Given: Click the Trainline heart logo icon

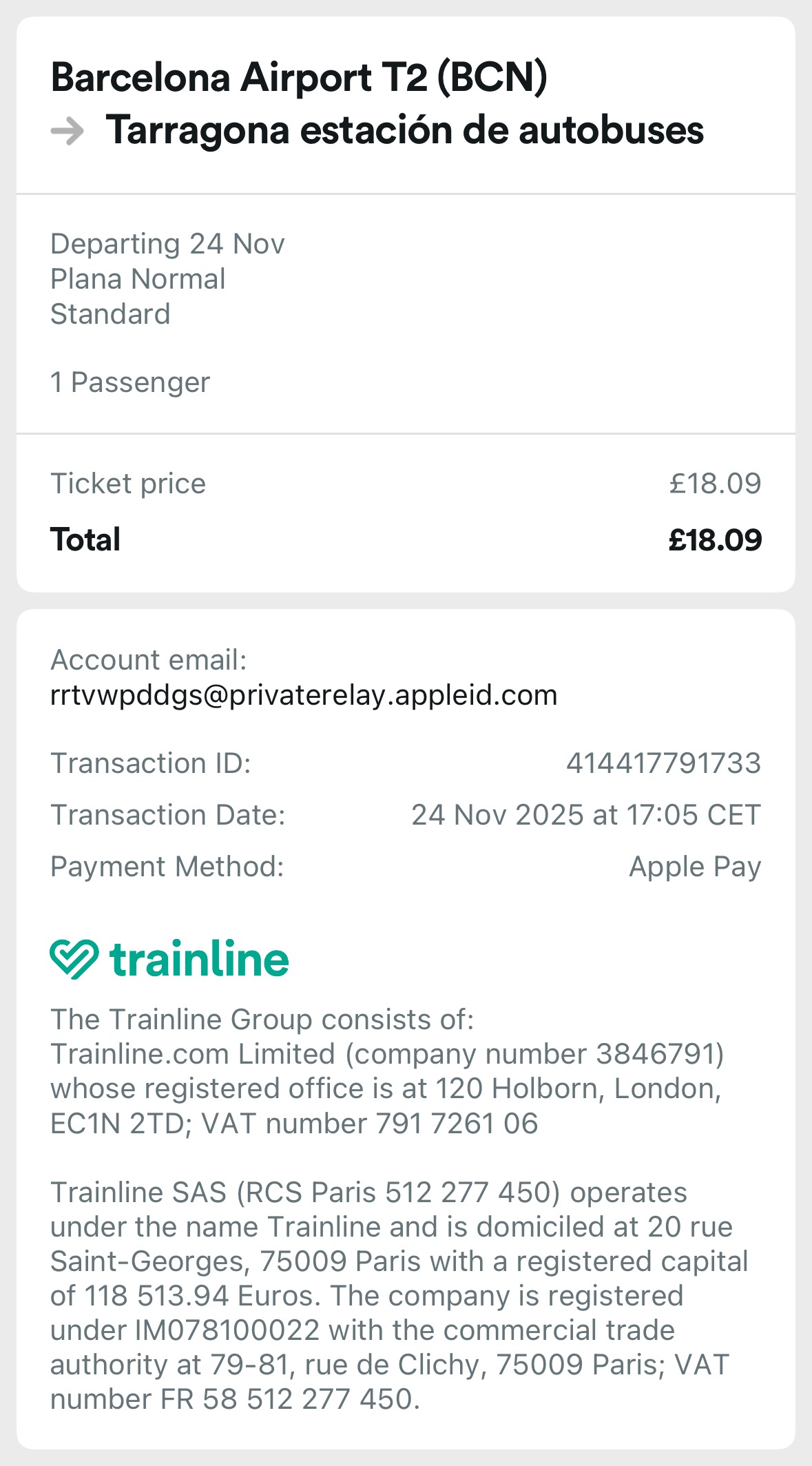Looking at the screenshot, I should (74, 959).
